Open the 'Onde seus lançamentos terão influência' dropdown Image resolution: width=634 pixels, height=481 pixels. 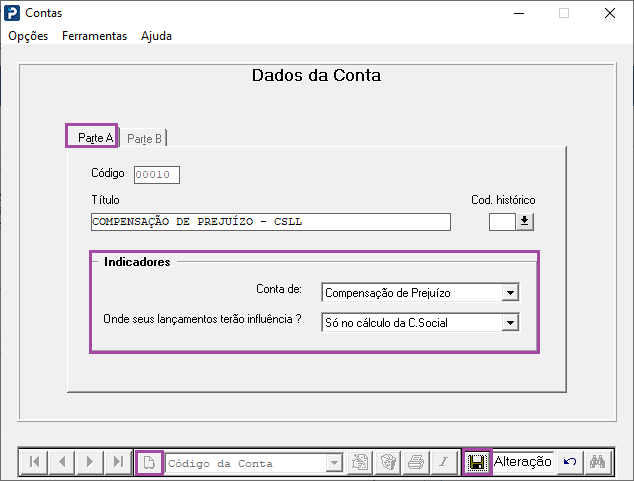point(510,323)
